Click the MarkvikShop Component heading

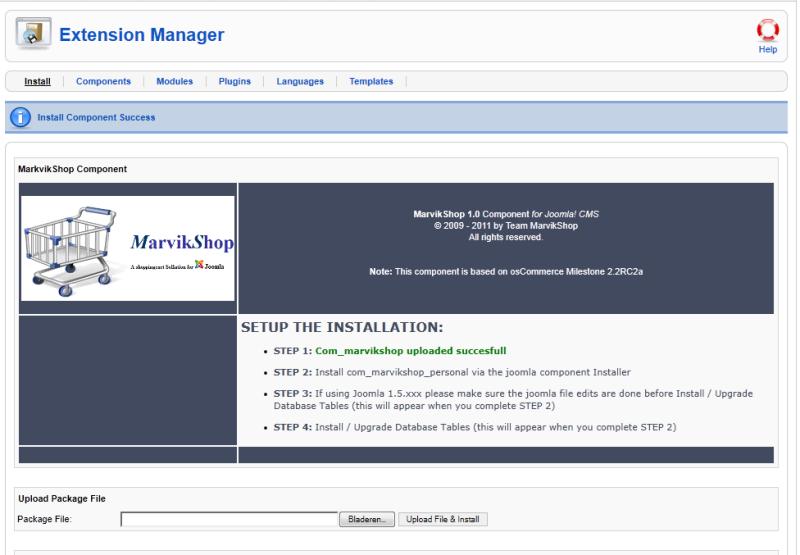coord(72,169)
